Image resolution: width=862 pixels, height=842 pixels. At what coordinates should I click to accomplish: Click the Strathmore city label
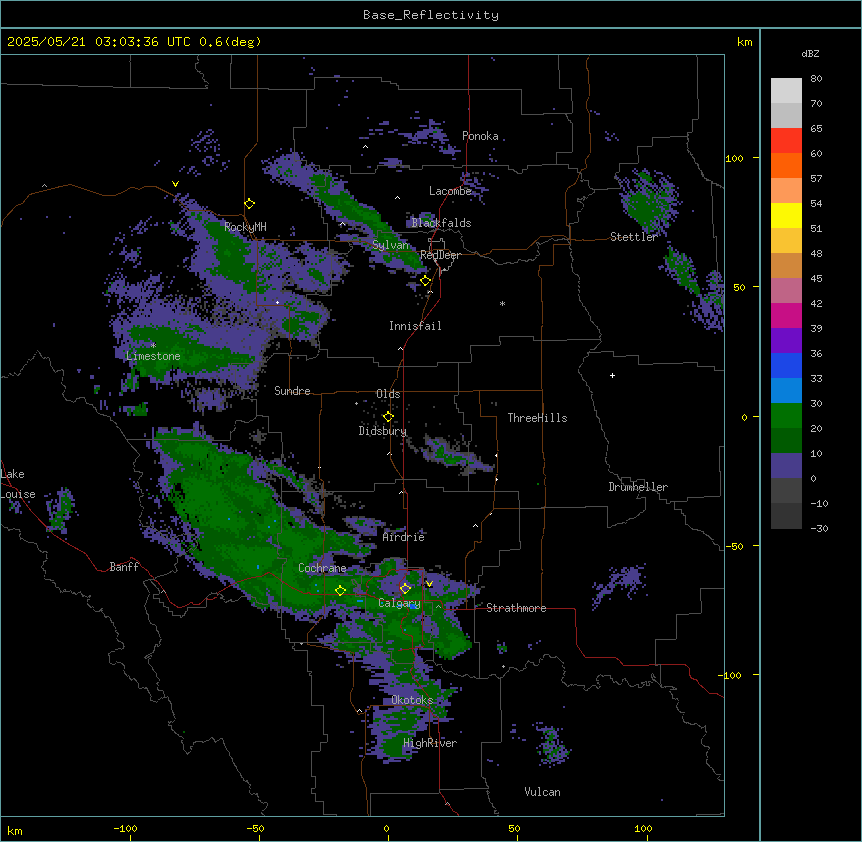click(x=516, y=608)
